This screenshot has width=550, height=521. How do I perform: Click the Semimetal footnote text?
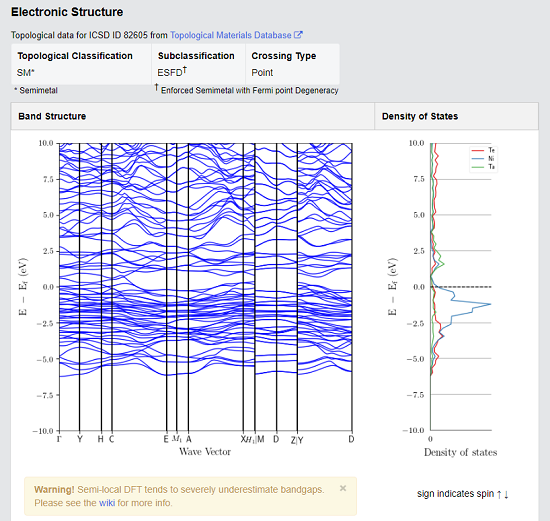pyautogui.click(x=36, y=91)
